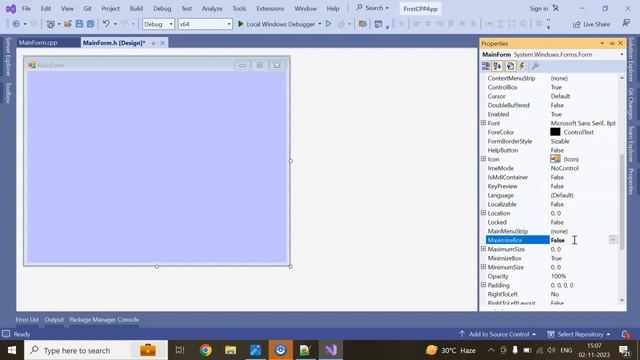Expand the Location property node
Viewport: 640px width, 360px height.
[x=483, y=213]
